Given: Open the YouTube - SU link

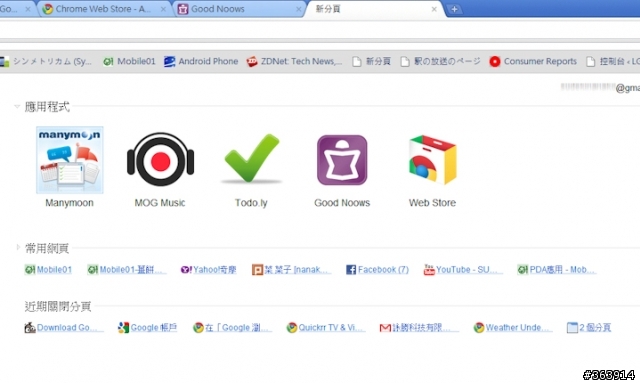Looking at the screenshot, I should click(x=463, y=270).
